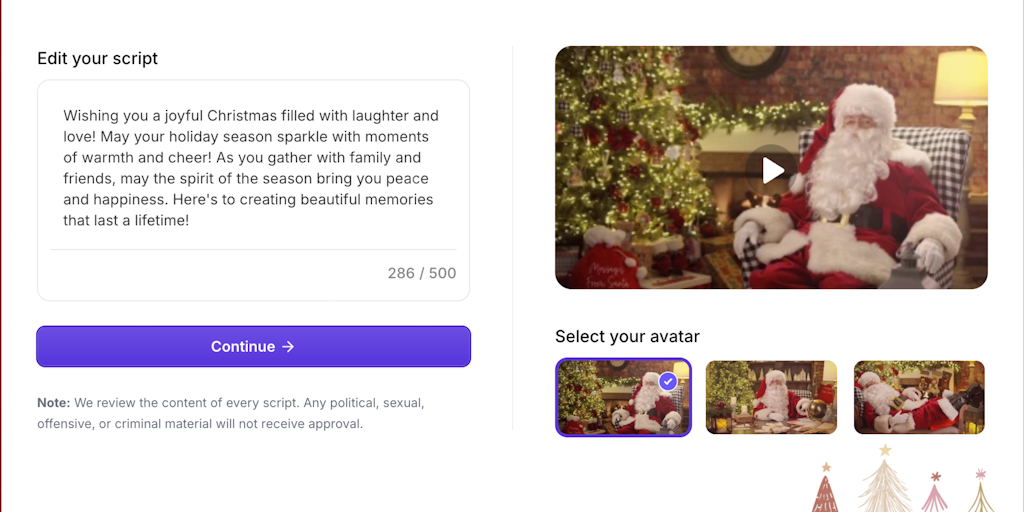Choose the Santa at desk avatar
Screen dimensions: 1024x512
[x=771, y=397]
